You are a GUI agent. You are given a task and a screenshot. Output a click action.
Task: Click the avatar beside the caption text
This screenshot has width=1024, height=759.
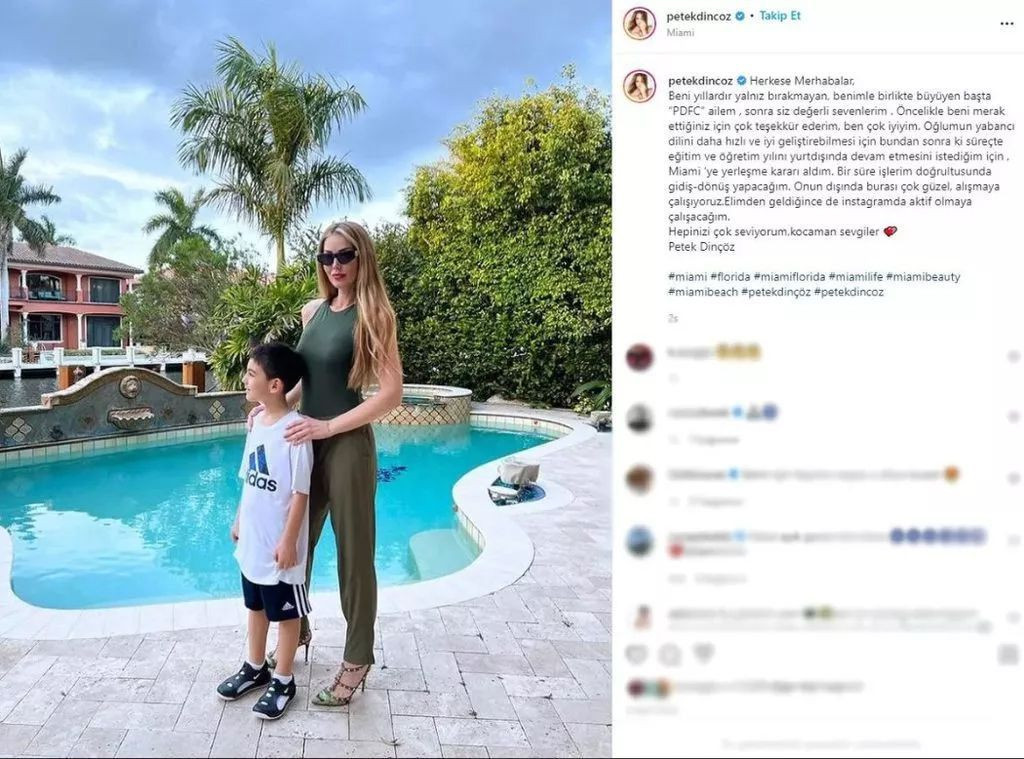(639, 86)
